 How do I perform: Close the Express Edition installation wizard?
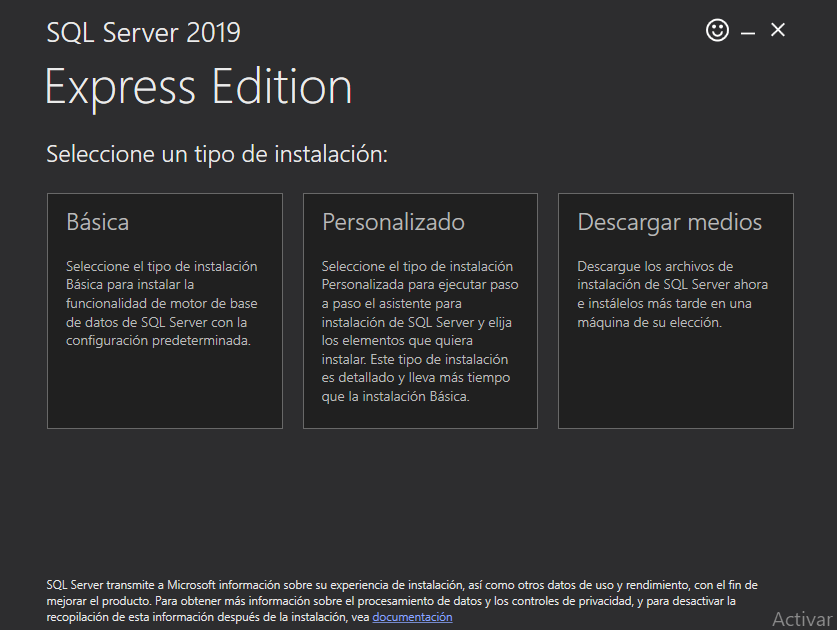tap(778, 30)
